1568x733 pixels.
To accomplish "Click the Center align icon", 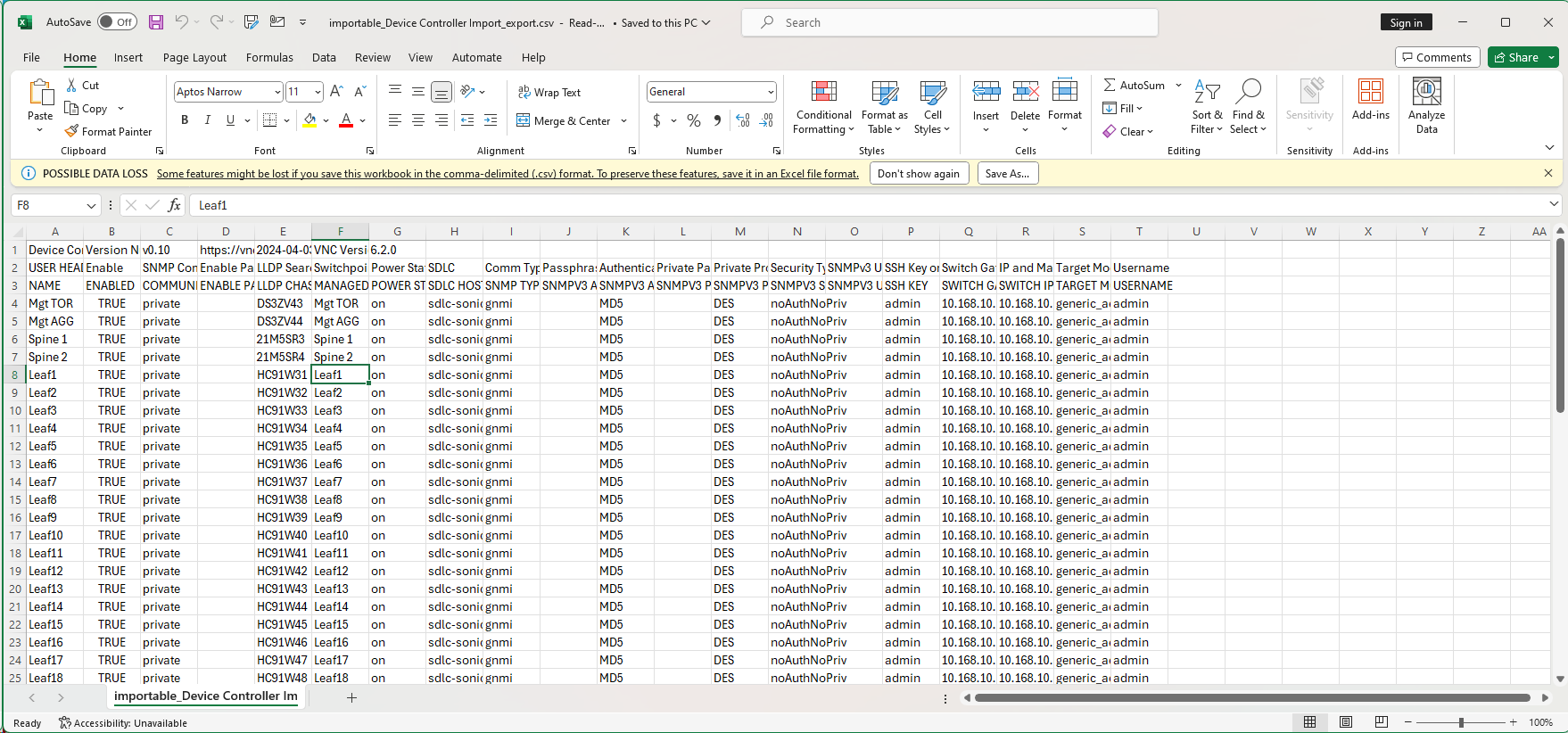I will point(418,120).
